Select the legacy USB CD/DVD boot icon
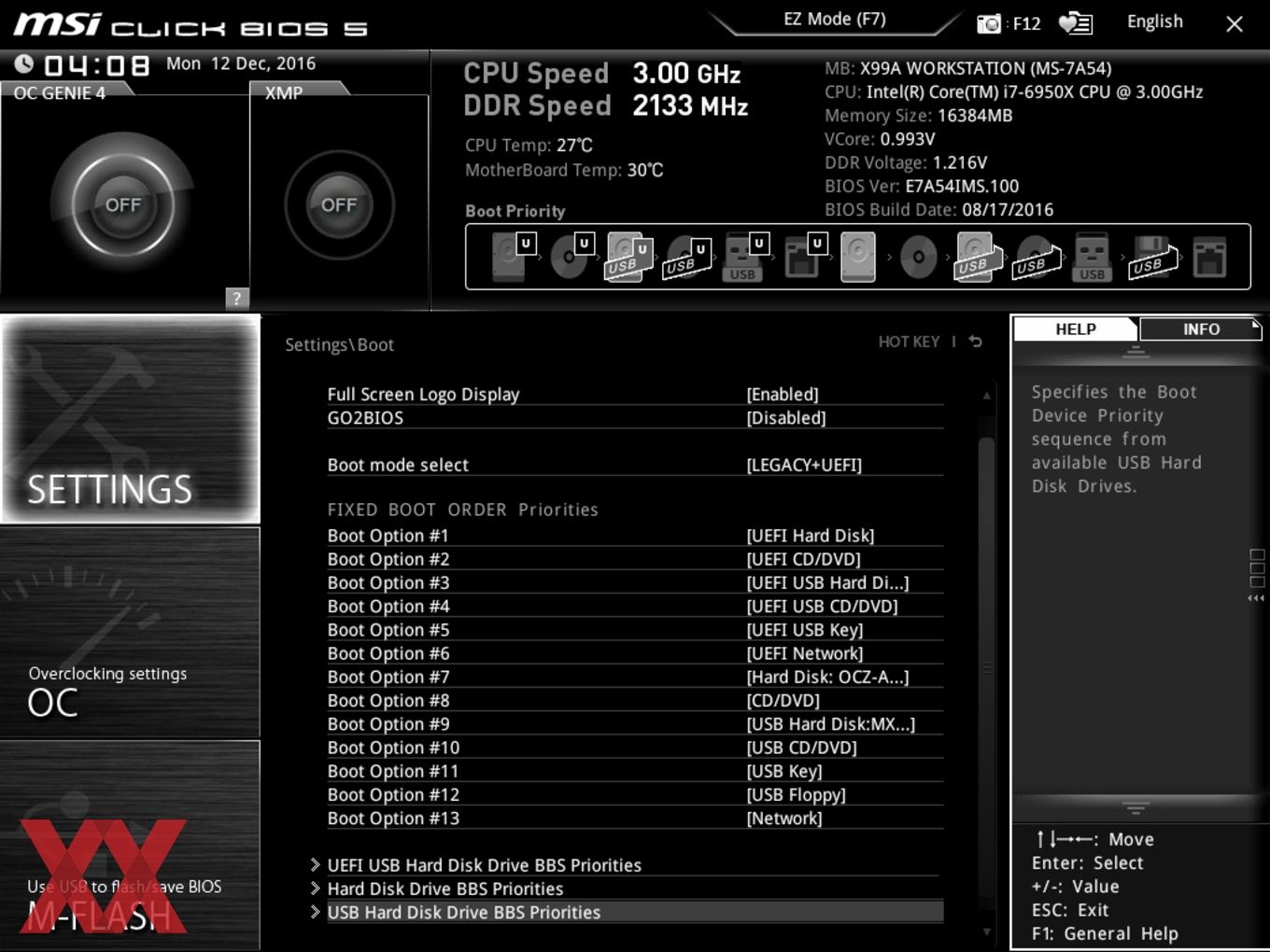Screen dimensions: 1270x952 pyautogui.click(x=1036, y=257)
